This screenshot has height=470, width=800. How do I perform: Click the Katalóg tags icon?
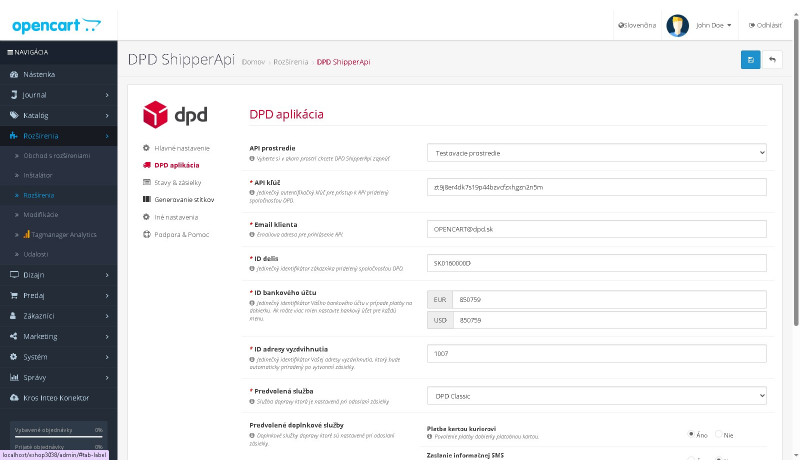pyautogui.click(x=14, y=115)
